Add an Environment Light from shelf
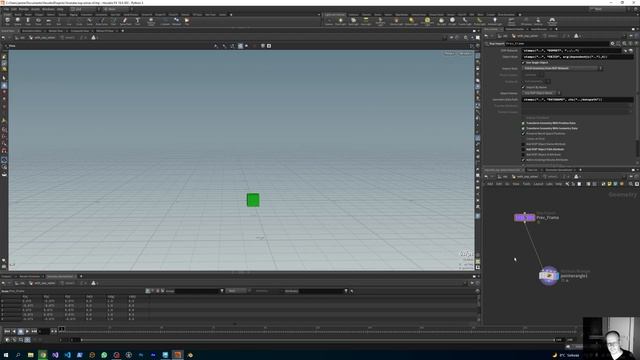 (x=427, y=21)
